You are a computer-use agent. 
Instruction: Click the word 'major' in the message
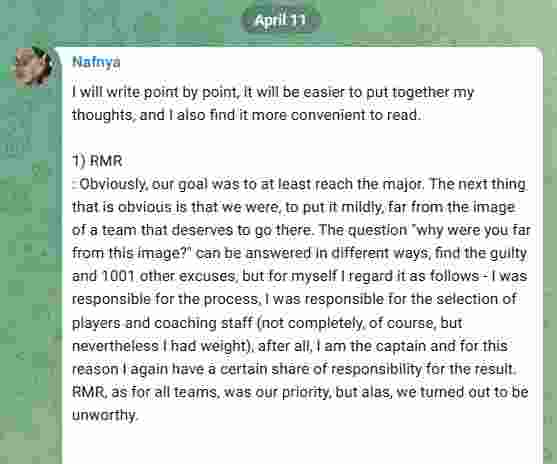402,184
